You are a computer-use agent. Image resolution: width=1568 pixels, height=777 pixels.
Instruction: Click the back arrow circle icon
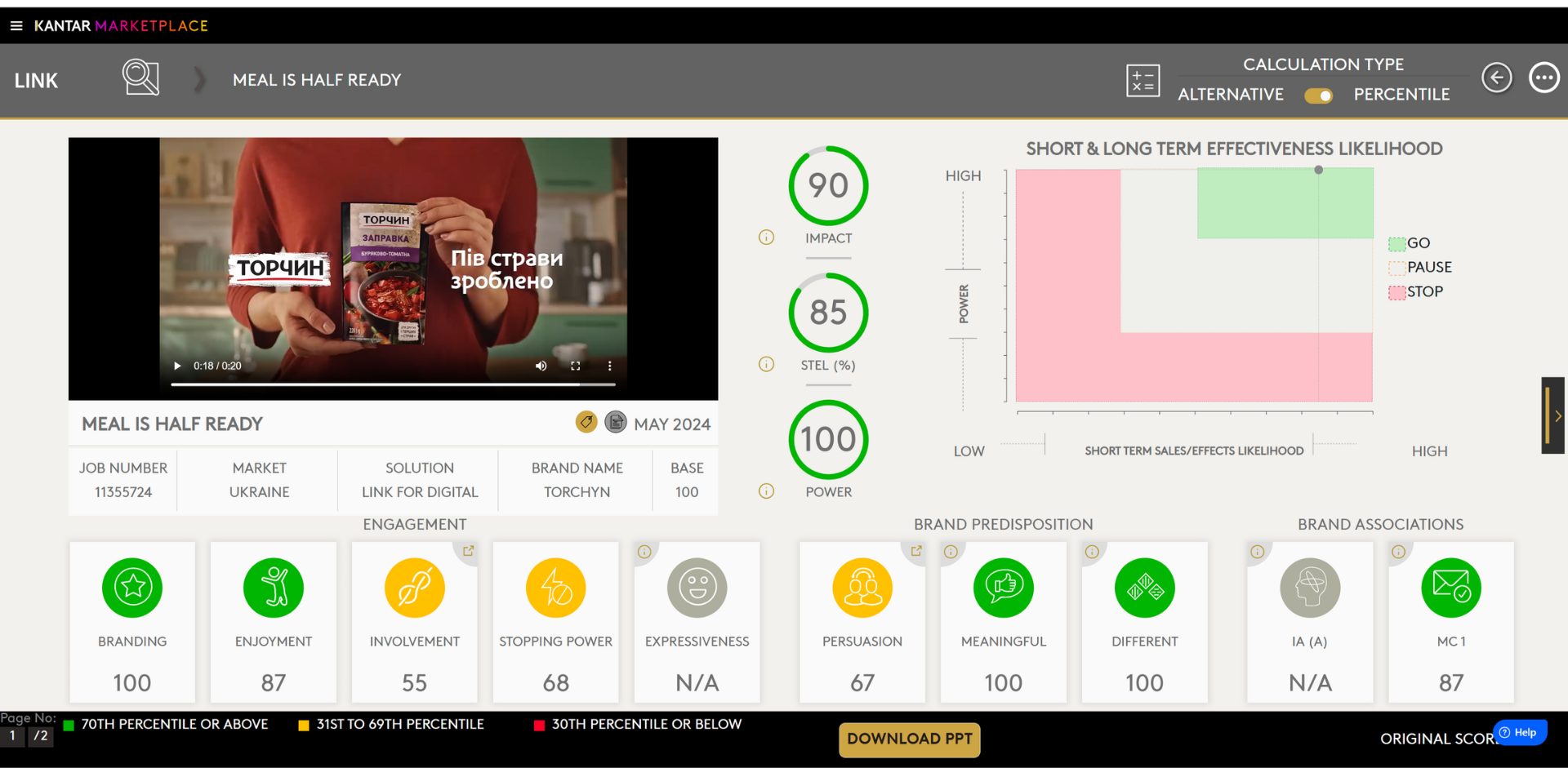point(1496,78)
